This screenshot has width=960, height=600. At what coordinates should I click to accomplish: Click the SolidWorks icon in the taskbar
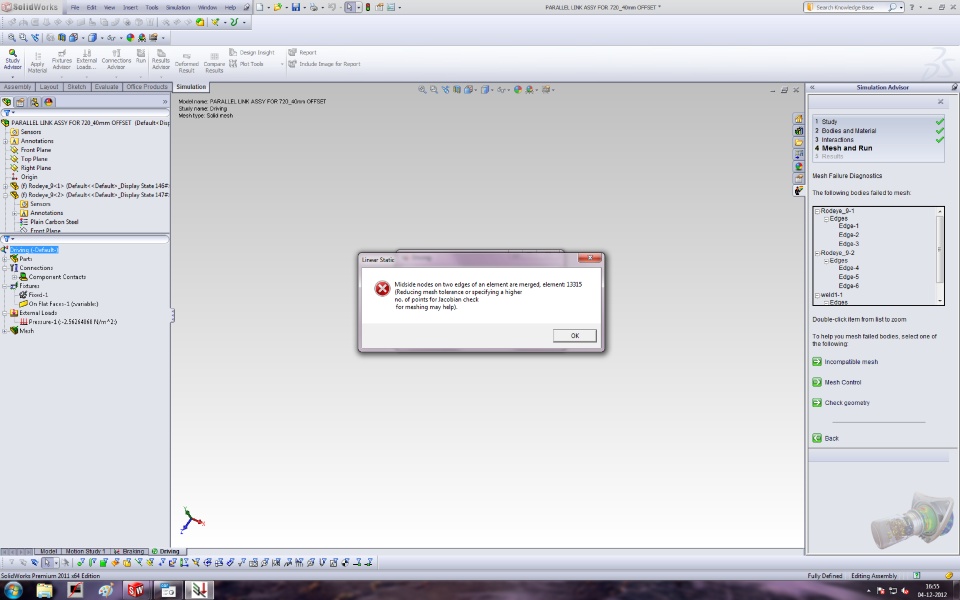[136, 590]
